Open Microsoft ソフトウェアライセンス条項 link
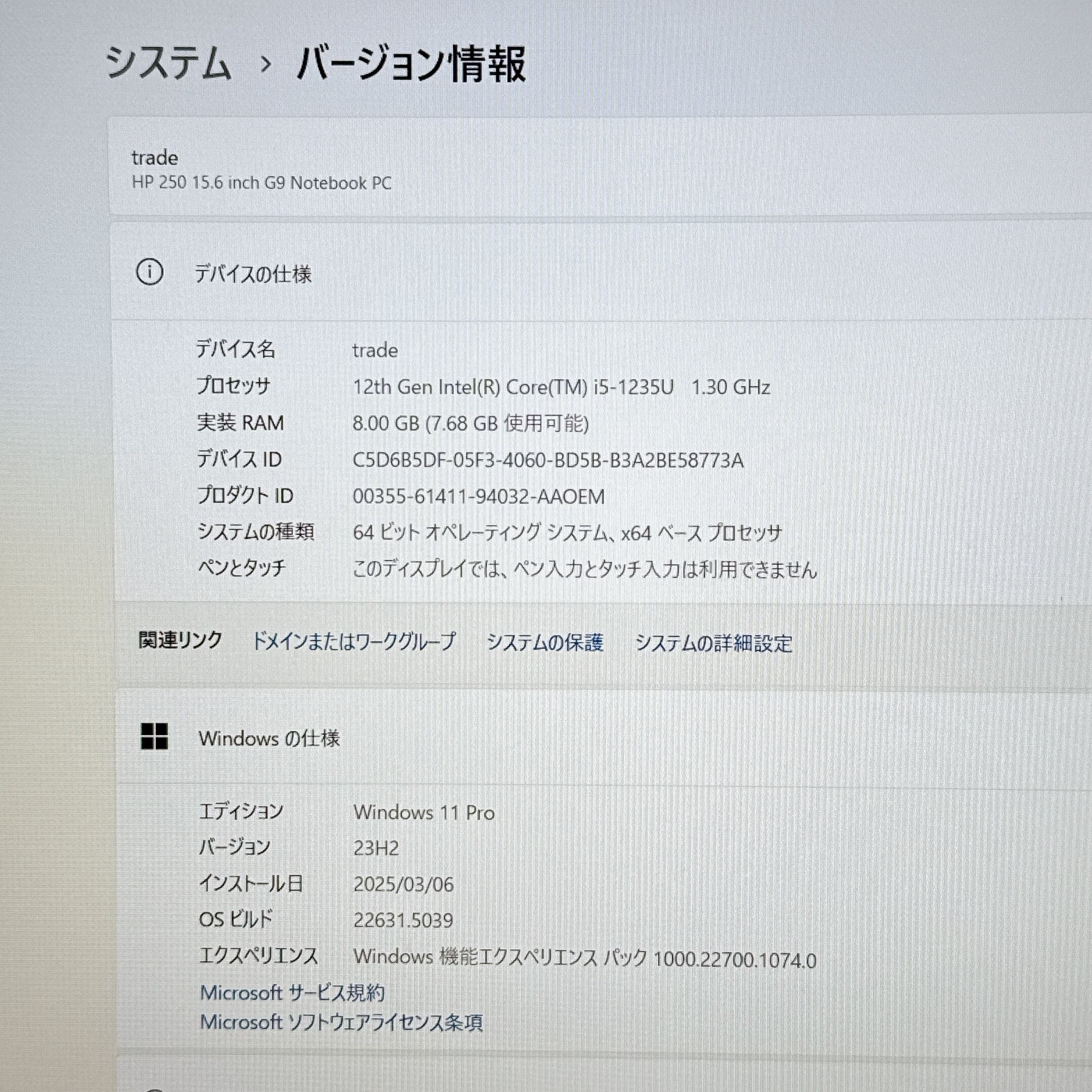Image resolution: width=1092 pixels, height=1092 pixels. pos(341,1022)
